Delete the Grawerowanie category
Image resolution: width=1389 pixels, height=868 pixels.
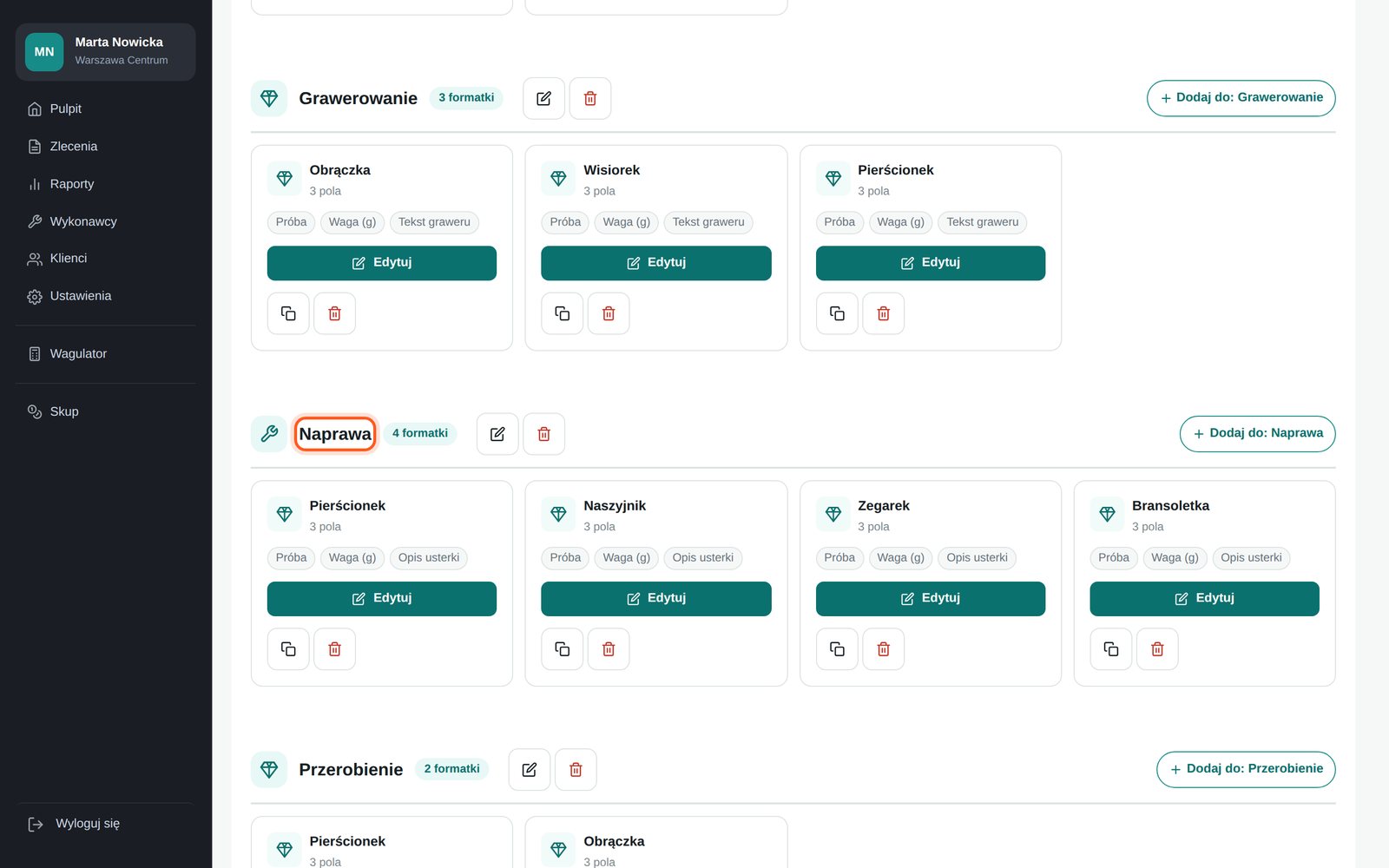(x=590, y=98)
